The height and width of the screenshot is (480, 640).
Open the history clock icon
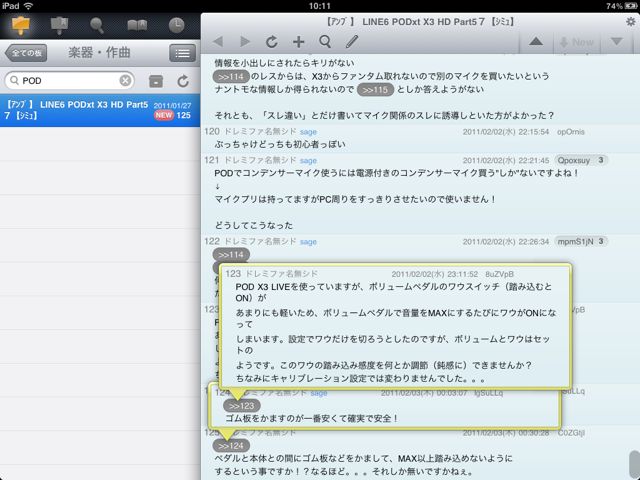pyautogui.click(x=176, y=25)
